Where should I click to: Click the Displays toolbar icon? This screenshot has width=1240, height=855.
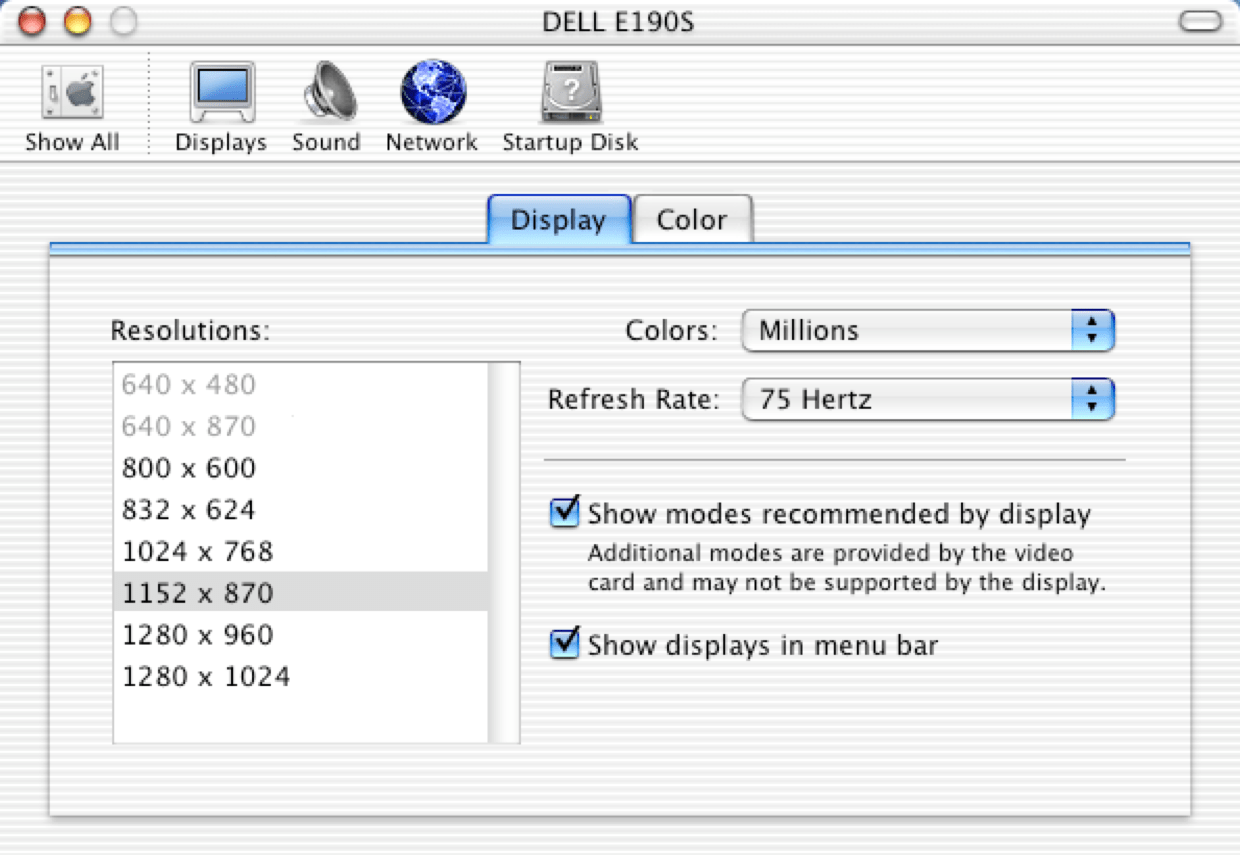pyautogui.click(x=221, y=108)
